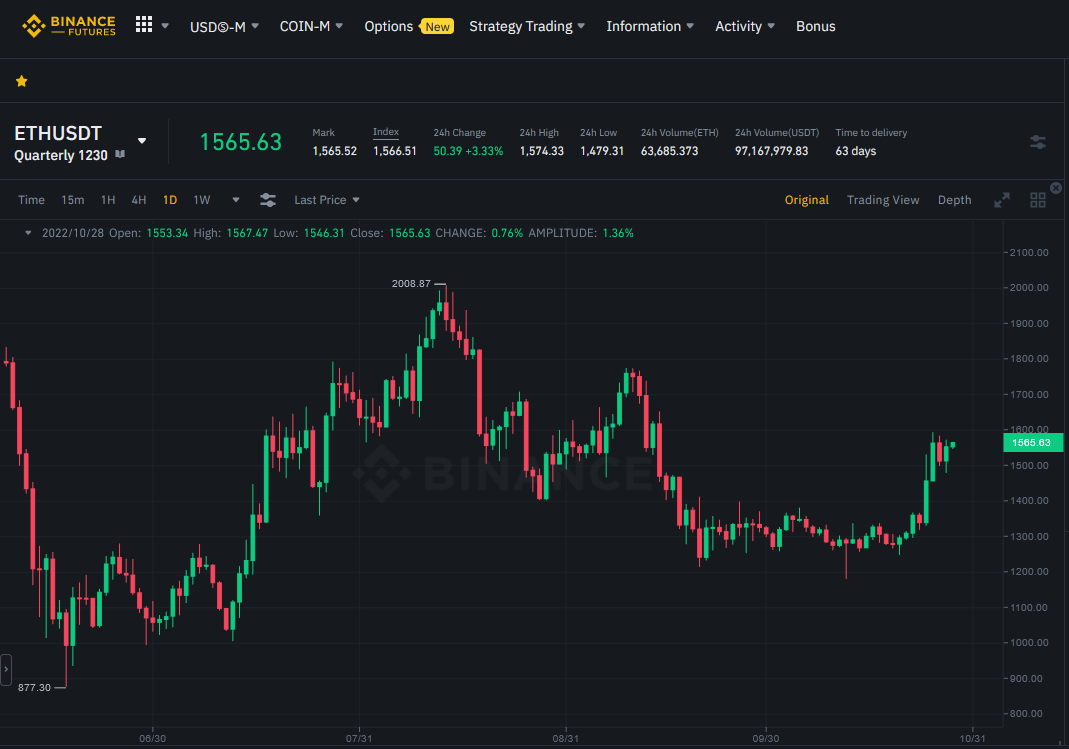Screen dimensions: 1069x749
Task: Click the 07/31 date axis label
Action: click(359, 739)
